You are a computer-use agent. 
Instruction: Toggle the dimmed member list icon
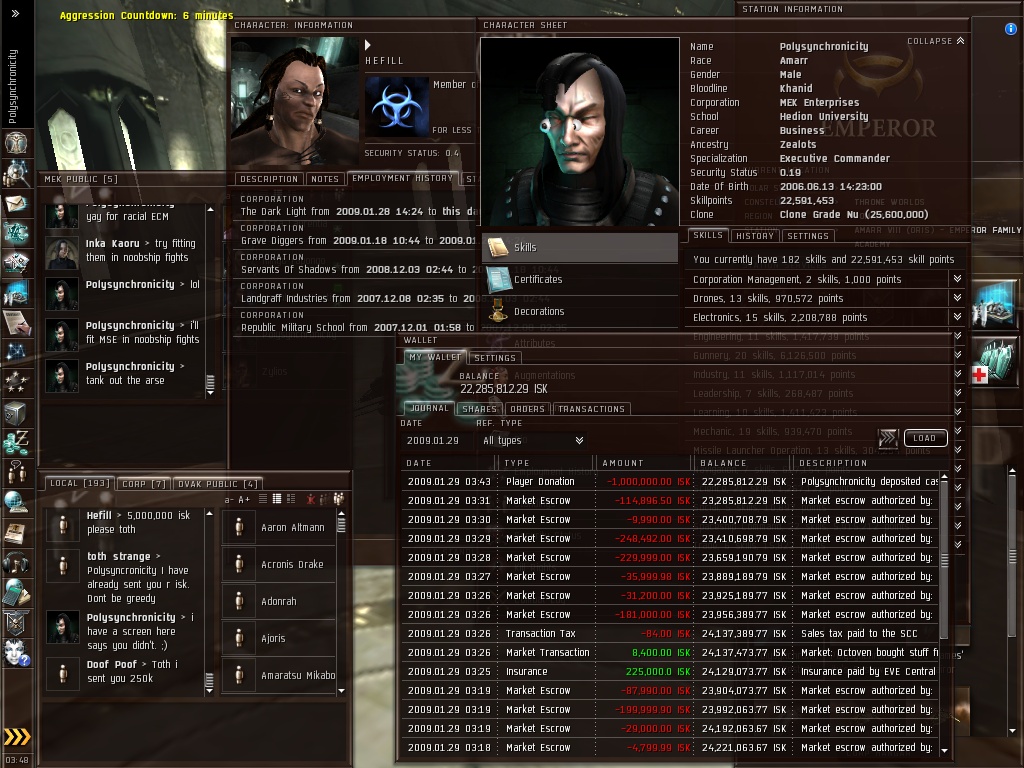[x=325, y=499]
